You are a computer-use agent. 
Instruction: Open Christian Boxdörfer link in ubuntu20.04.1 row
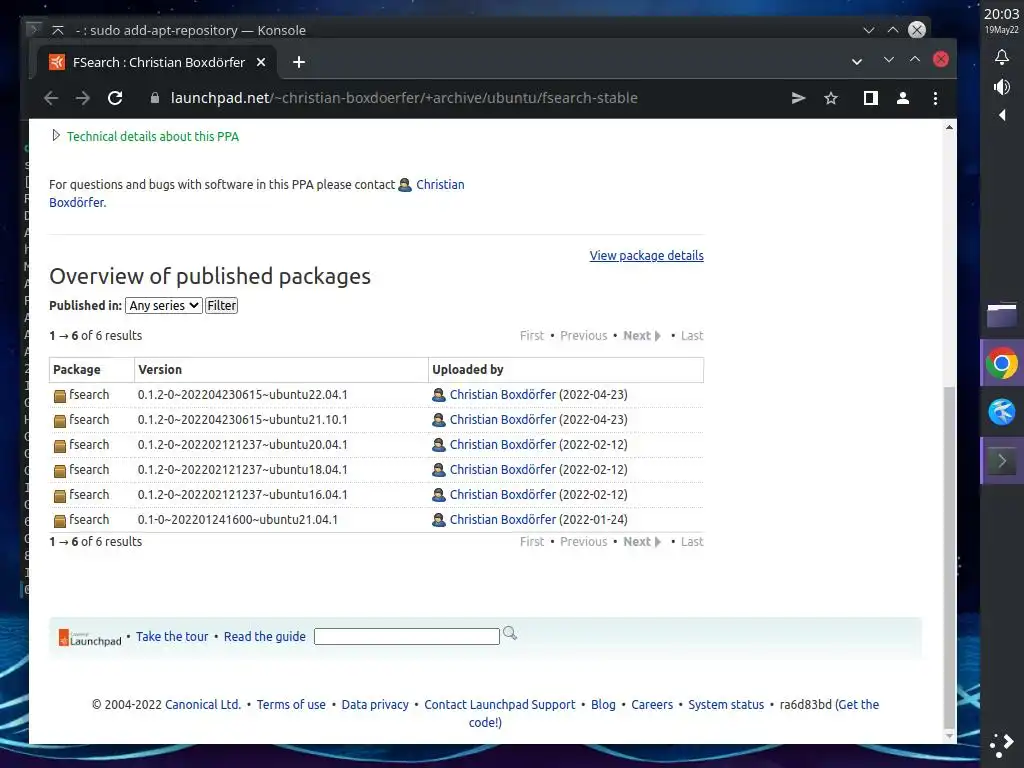click(x=502, y=445)
